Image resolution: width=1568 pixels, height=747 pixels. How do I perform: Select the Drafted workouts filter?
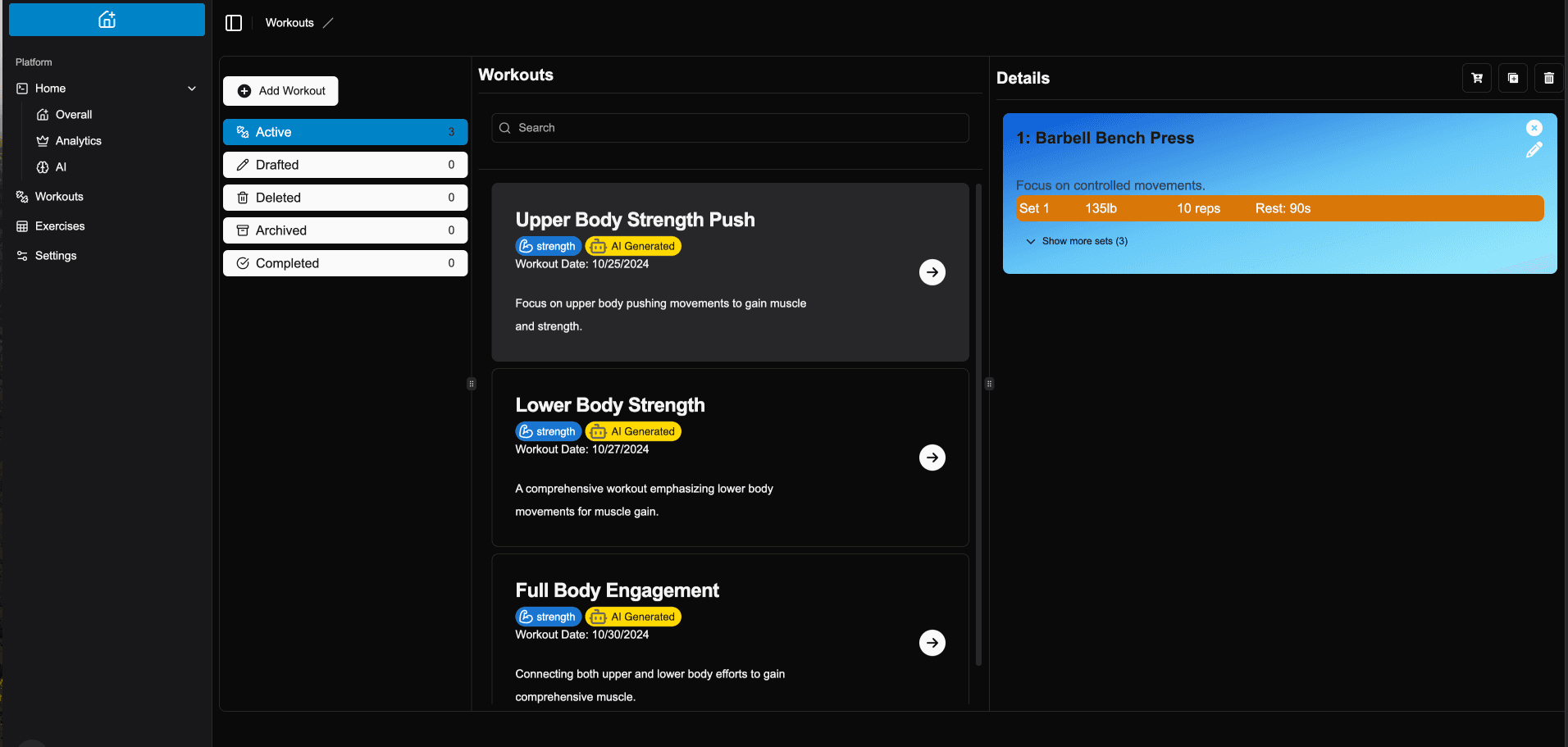[345, 165]
